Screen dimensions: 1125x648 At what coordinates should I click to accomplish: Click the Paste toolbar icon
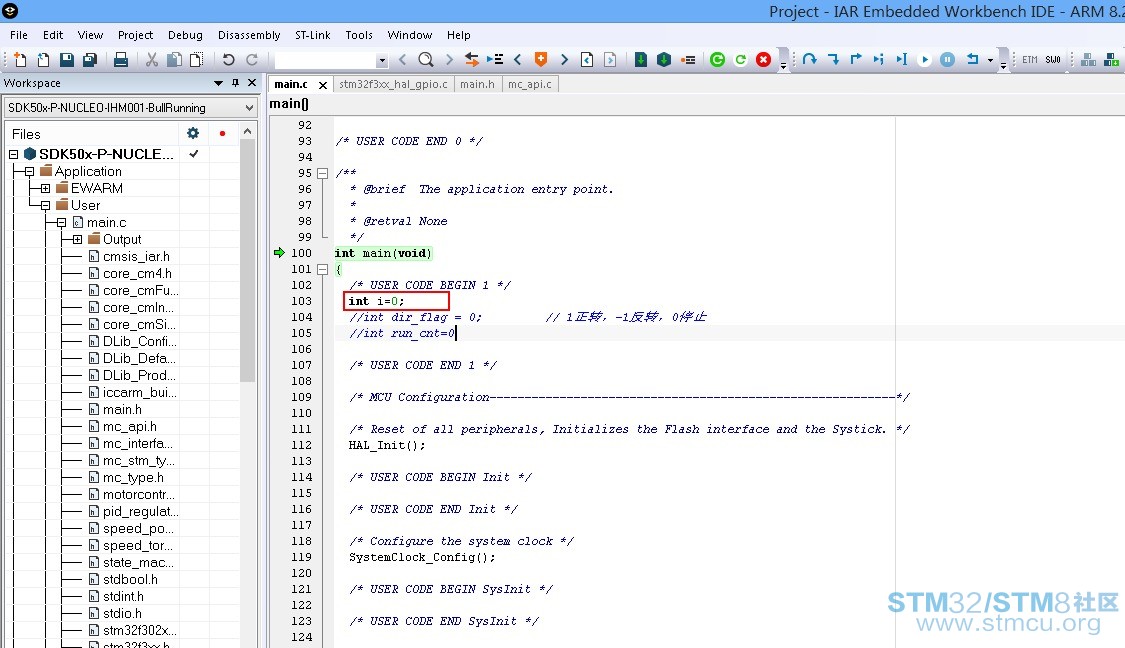click(x=197, y=60)
